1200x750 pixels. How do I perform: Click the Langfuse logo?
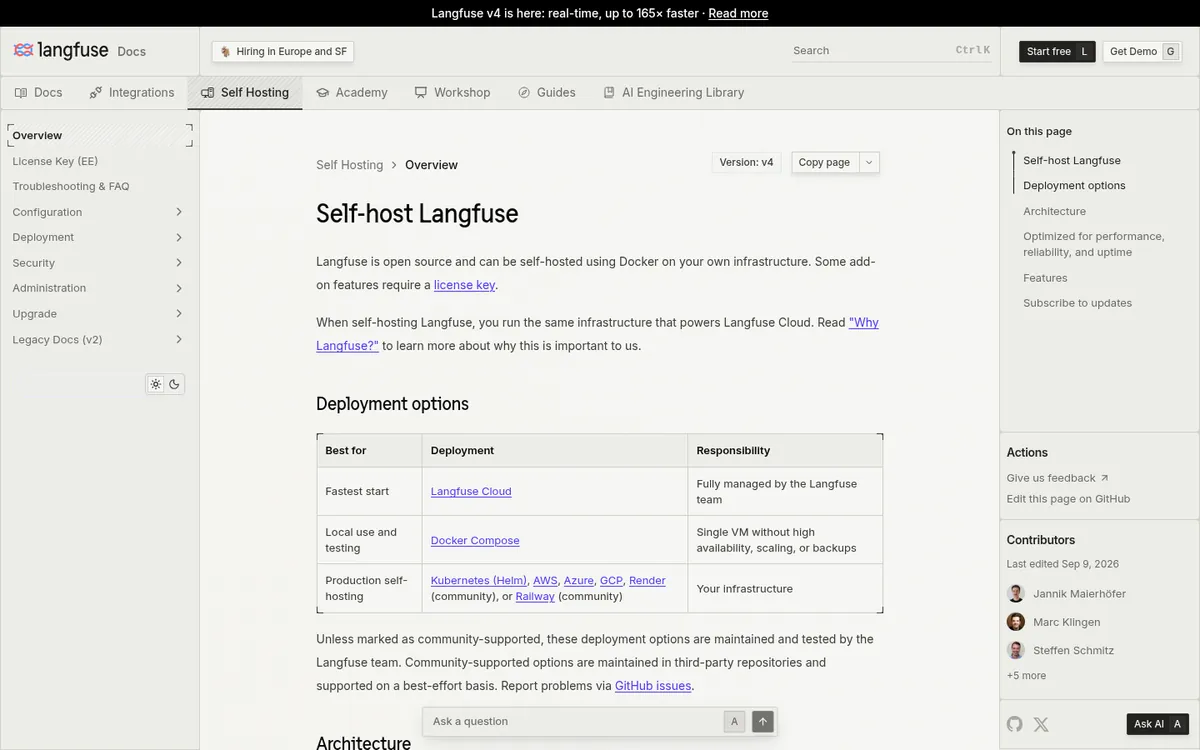(61, 50)
